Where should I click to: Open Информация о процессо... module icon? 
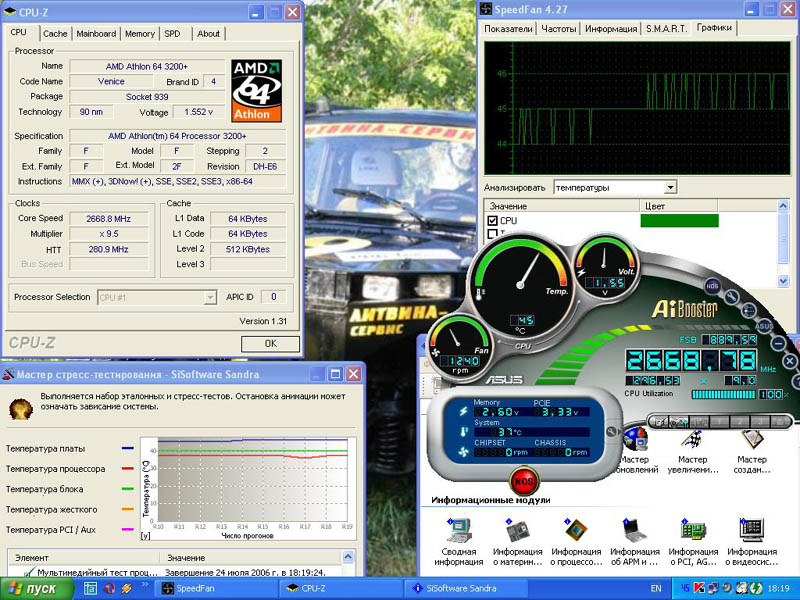coord(576,542)
